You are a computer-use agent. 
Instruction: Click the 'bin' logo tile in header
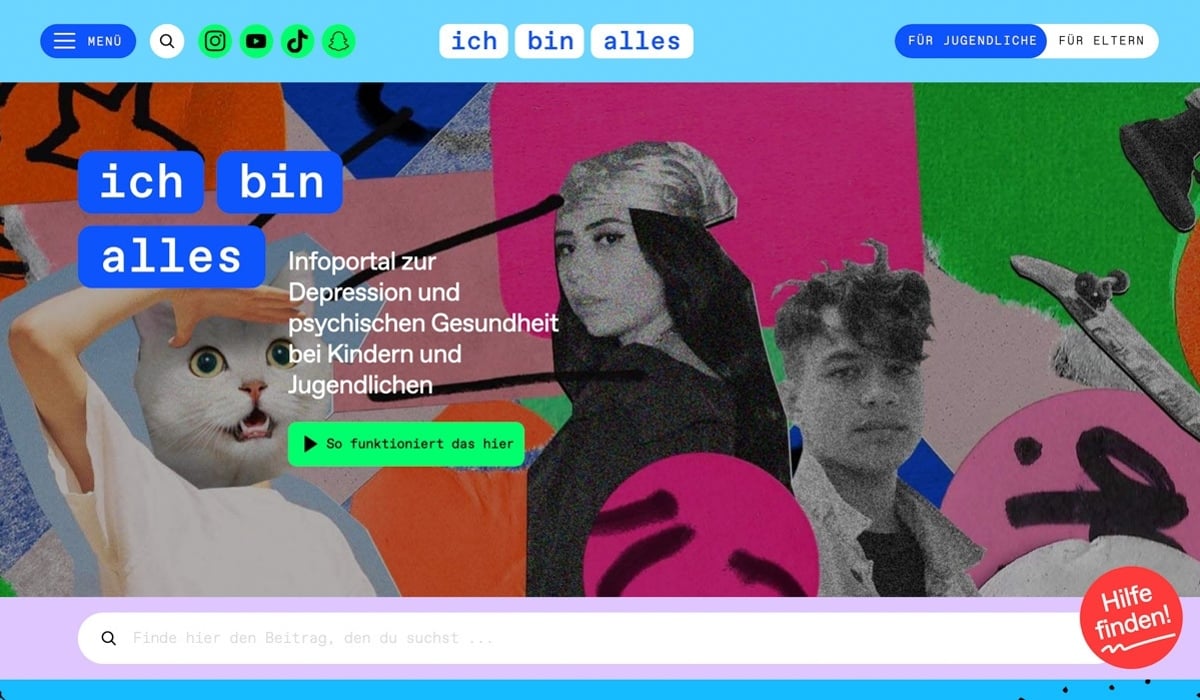point(550,41)
